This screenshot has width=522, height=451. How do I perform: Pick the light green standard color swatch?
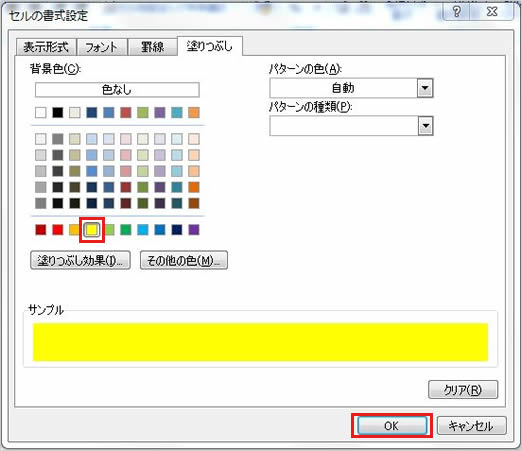pyautogui.click(x=110, y=230)
